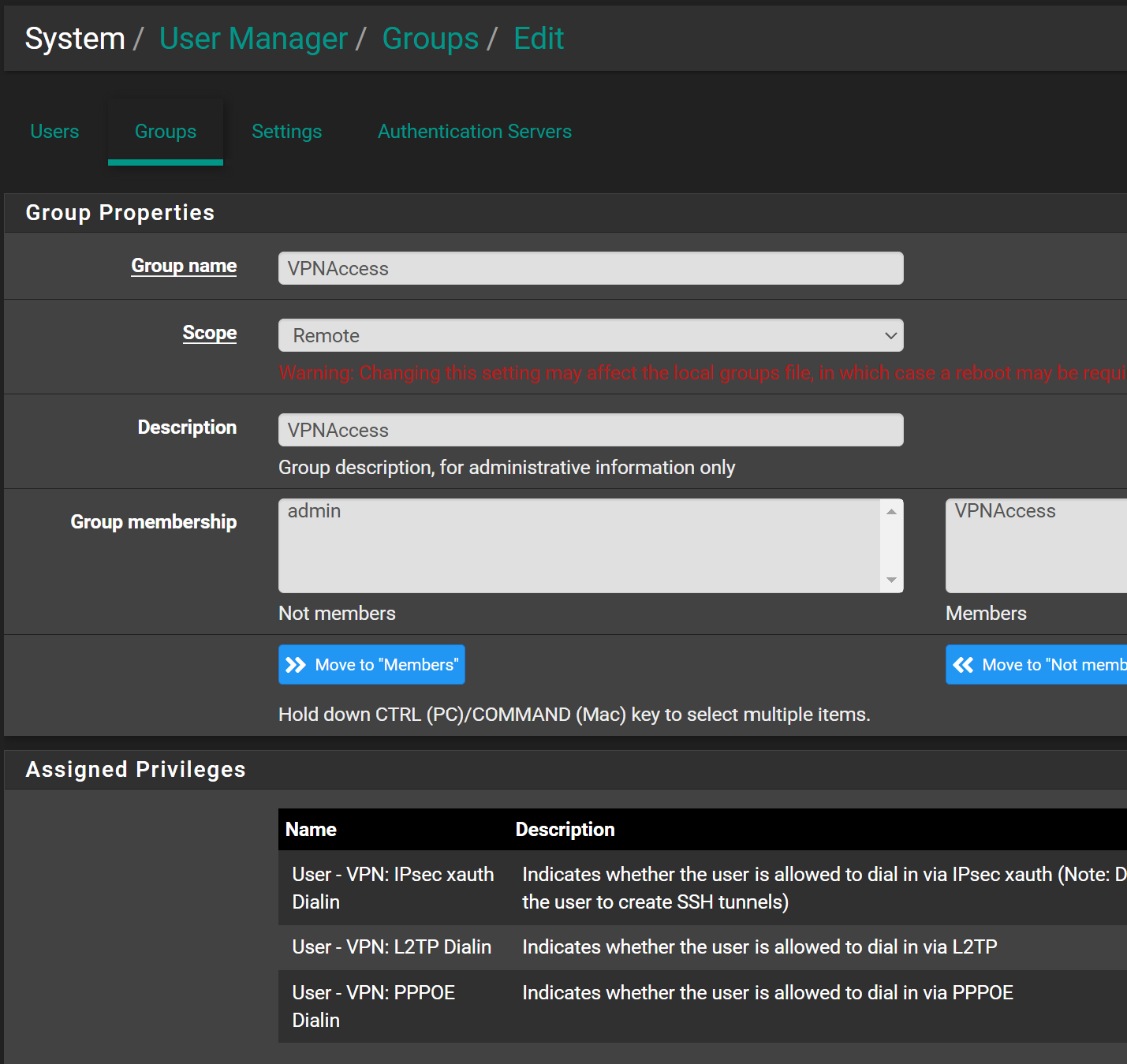This screenshot has width=1127, height=1064.
Task: Go to User Manager breadcrumb link
Action: [x=253, y=39]
